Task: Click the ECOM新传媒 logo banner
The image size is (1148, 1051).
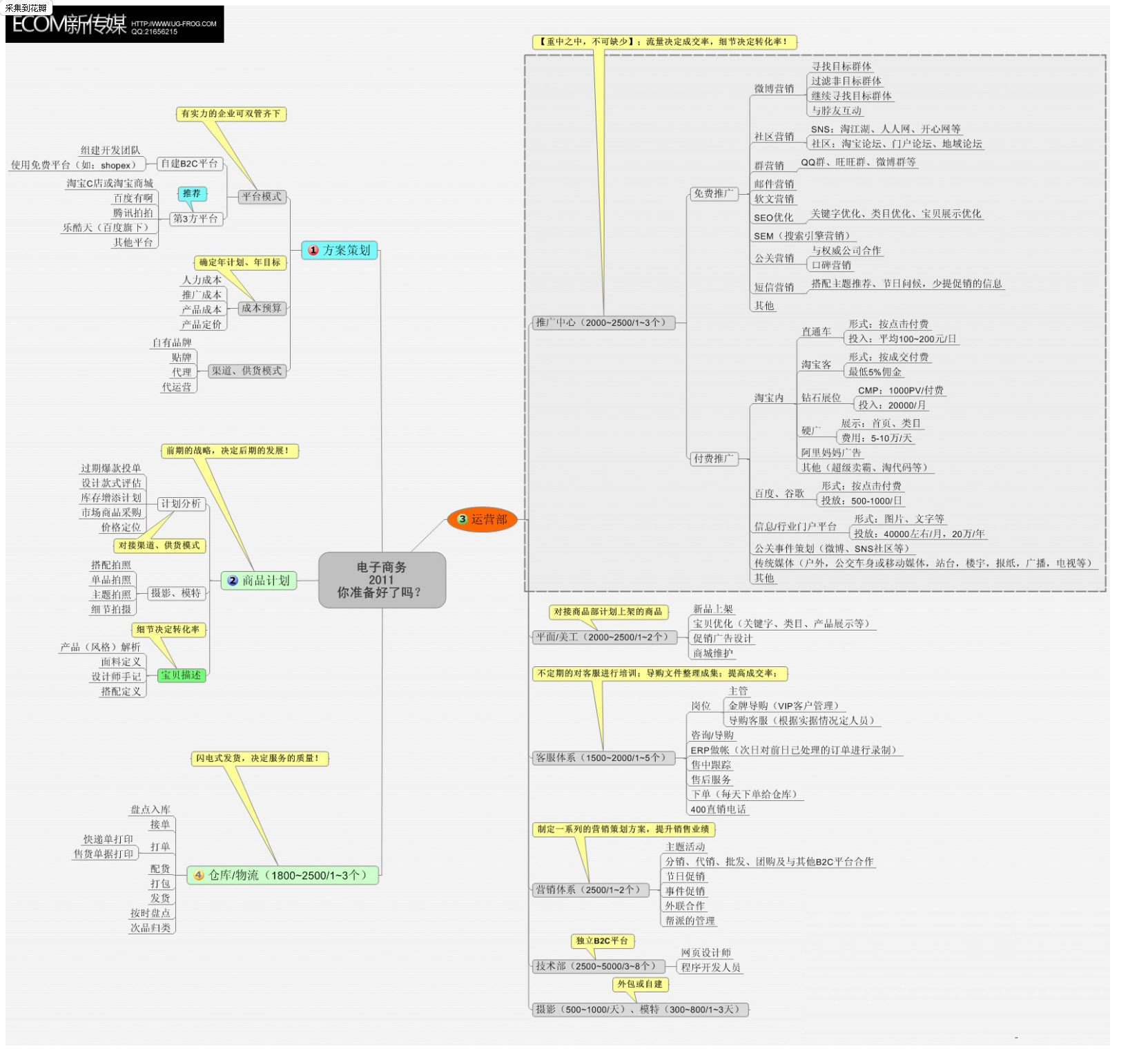Action: [115, 25]
